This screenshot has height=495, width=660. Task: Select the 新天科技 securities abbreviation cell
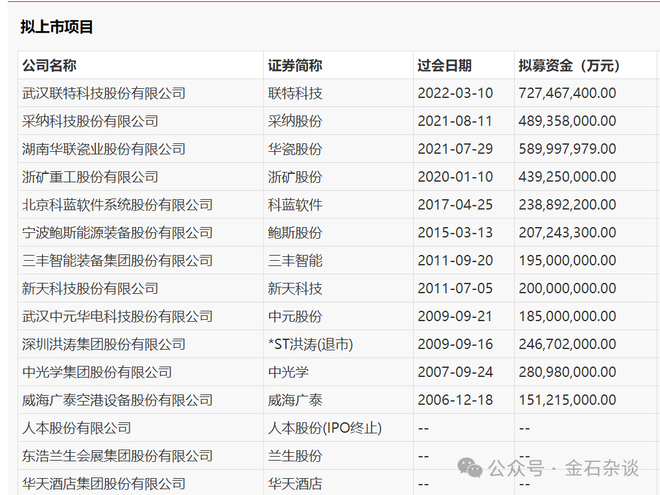click(x=295, y=288)
